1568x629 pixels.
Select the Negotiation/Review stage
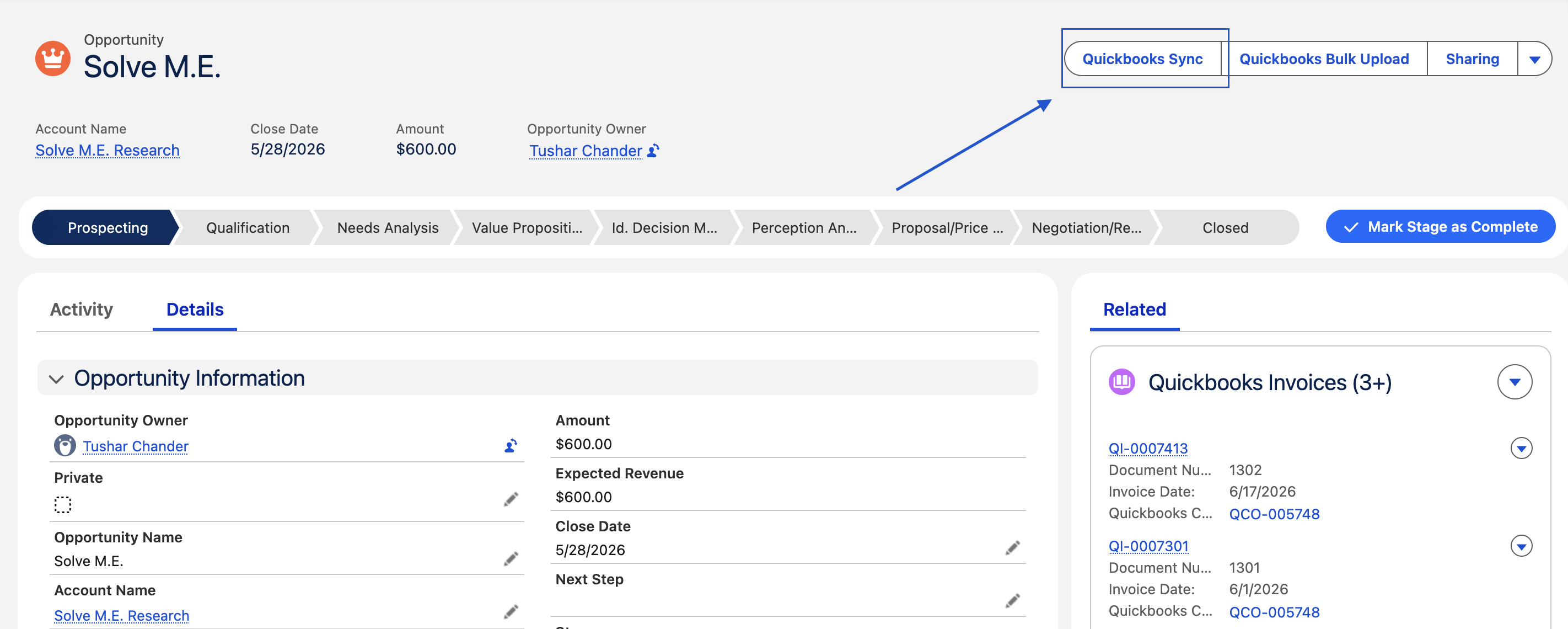tap(1087, 228)
